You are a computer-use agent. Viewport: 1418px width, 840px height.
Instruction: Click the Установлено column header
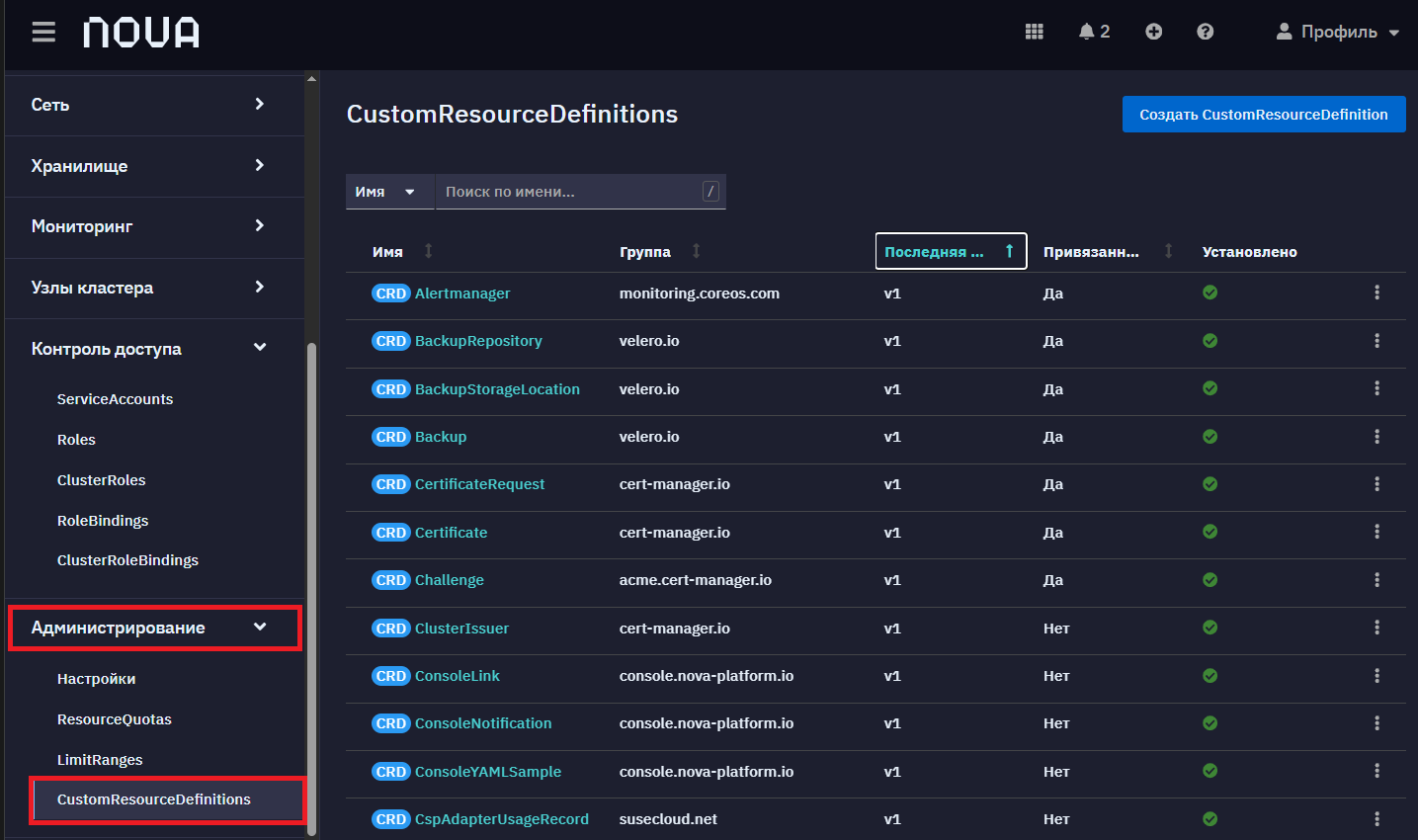1249,252
